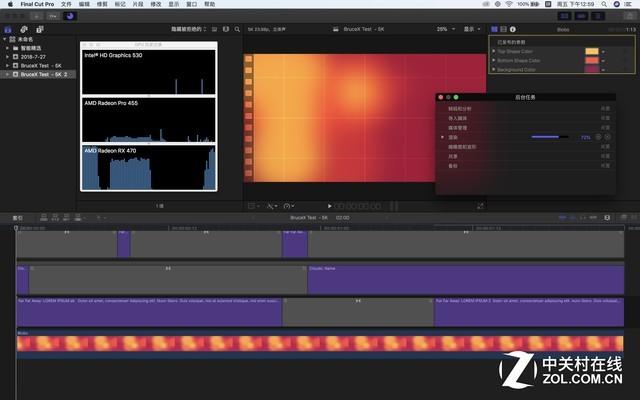Click the Import Media arrow button
640x400 pixels.
[37, 16]
